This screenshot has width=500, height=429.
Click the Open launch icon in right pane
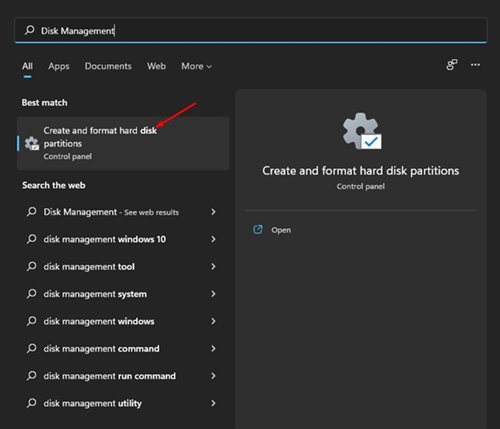coord(258,229)
